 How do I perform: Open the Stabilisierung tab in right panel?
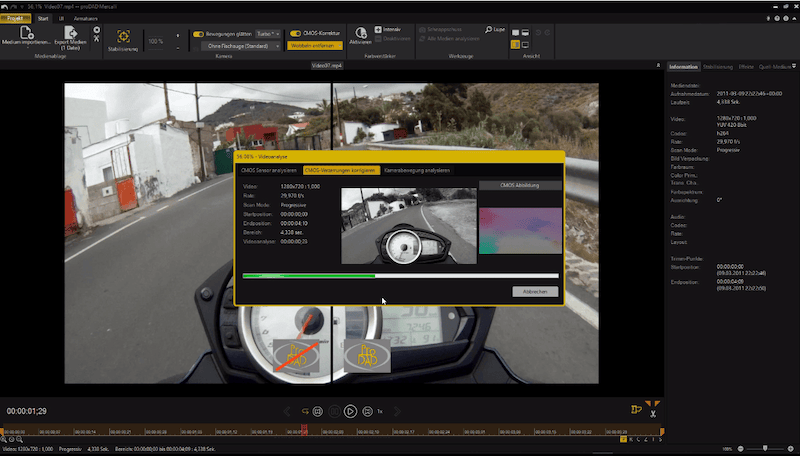click(x=718, y=66)
